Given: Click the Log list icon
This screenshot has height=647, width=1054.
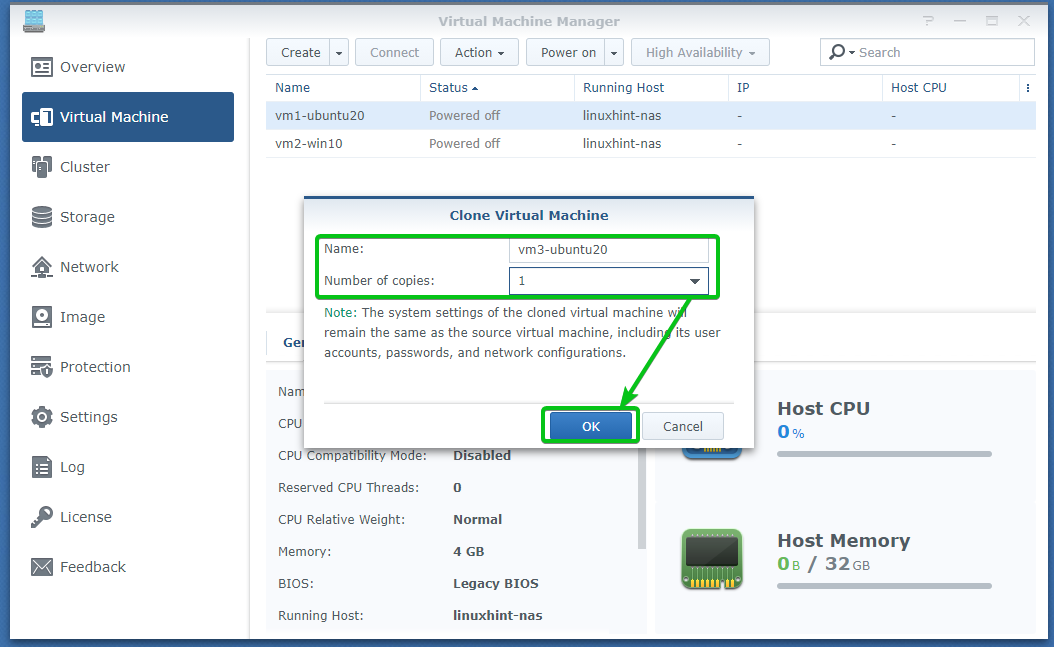Looking at the screenshot, I should tap(42, 467).
